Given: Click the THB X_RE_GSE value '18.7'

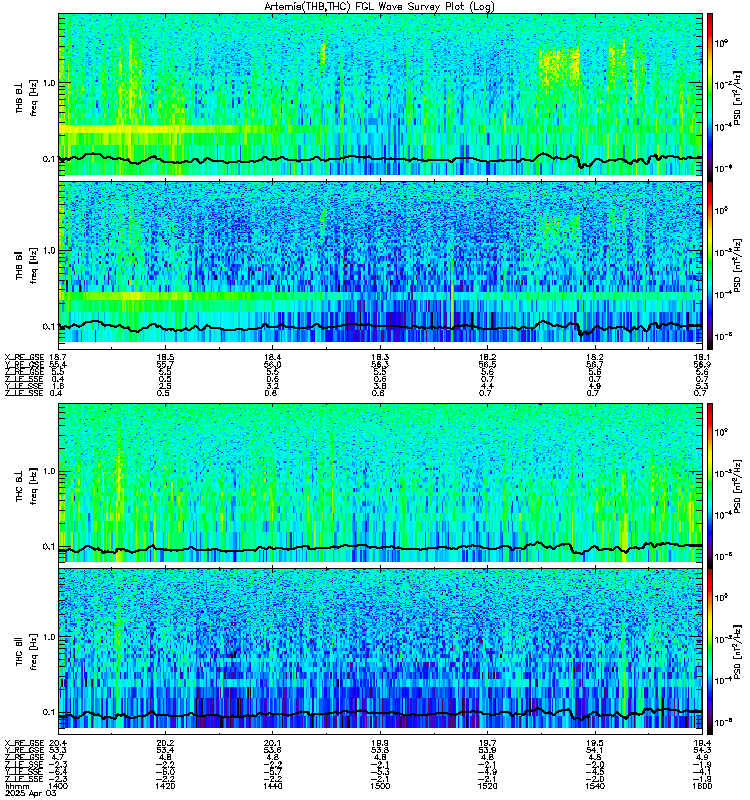Looking at the screenshot, I should point(58,357).
